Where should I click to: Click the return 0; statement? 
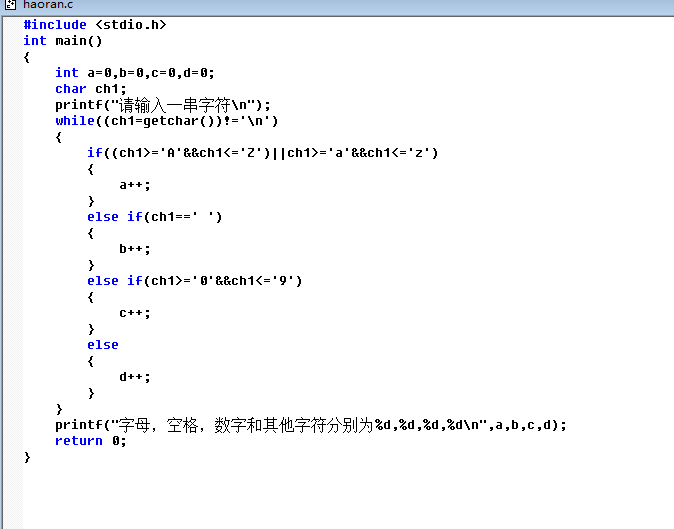tap(91, 441)
